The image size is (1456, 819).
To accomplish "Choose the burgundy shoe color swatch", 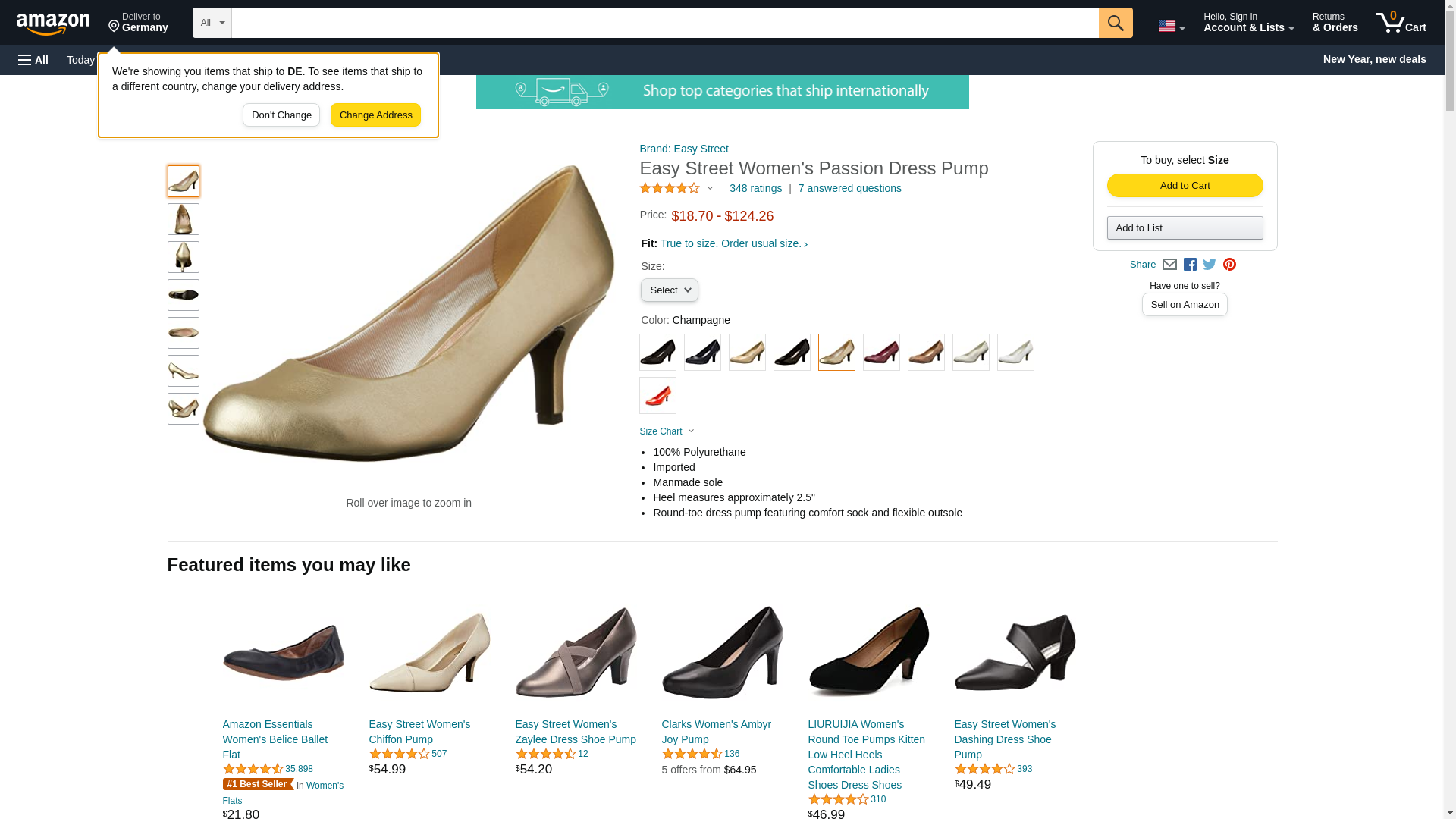I will coord(881,353).
